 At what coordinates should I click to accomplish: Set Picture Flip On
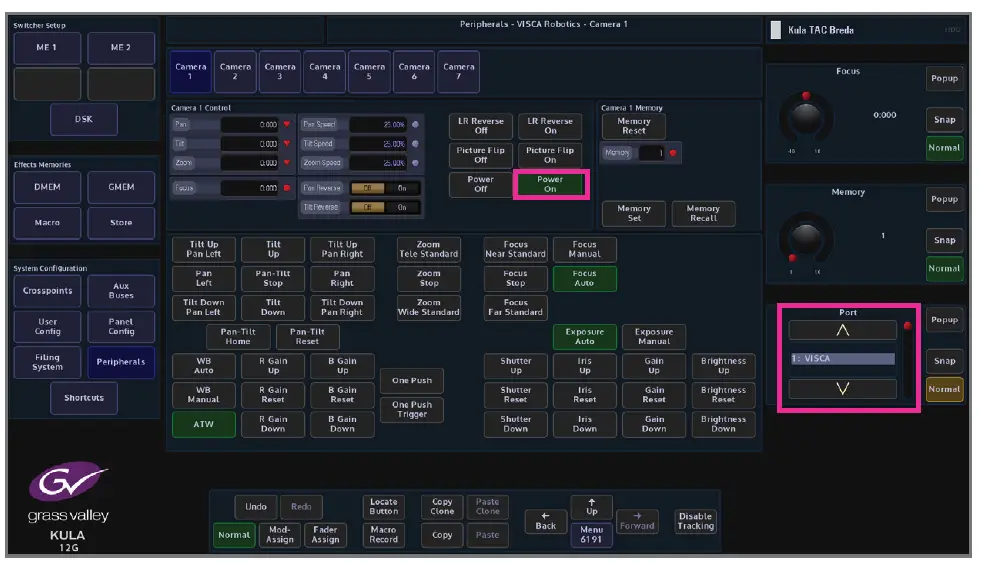[550, 155]
